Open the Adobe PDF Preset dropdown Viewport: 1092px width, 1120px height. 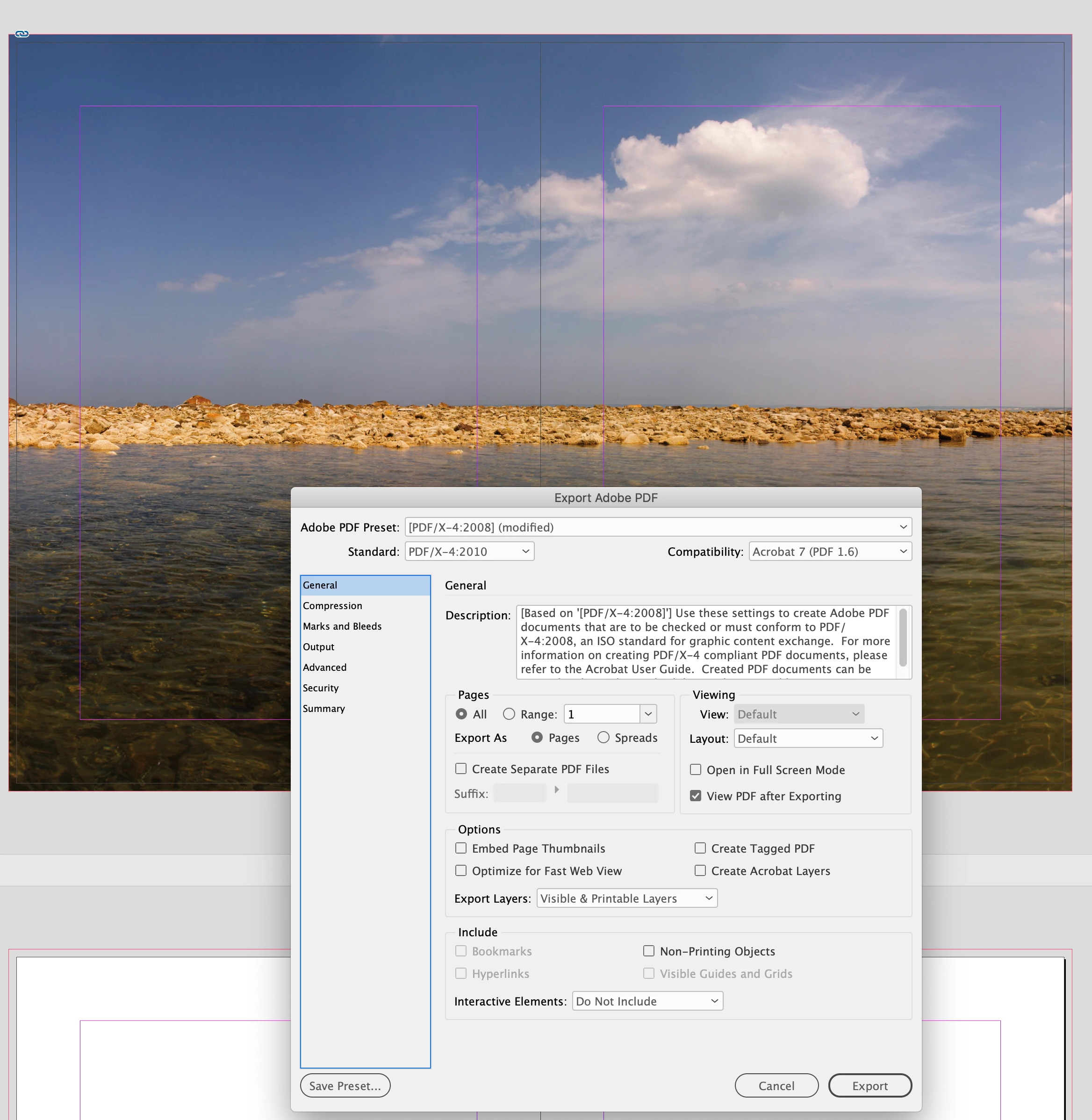(x=658, y=526)
